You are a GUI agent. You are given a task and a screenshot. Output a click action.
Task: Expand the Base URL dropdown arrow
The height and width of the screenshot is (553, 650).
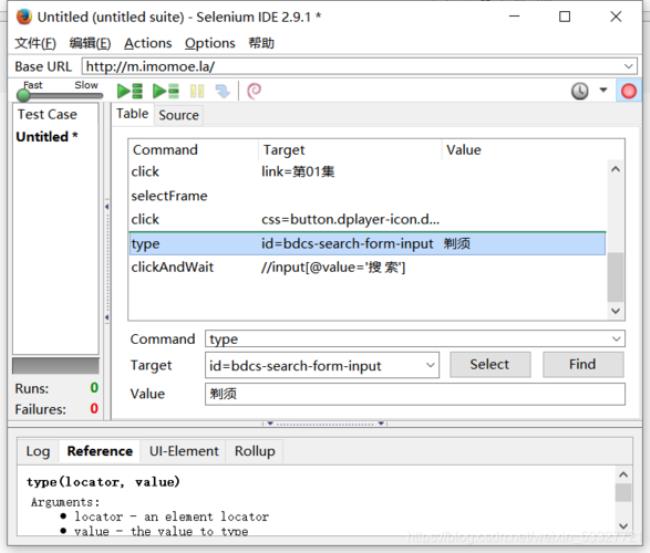628,66
